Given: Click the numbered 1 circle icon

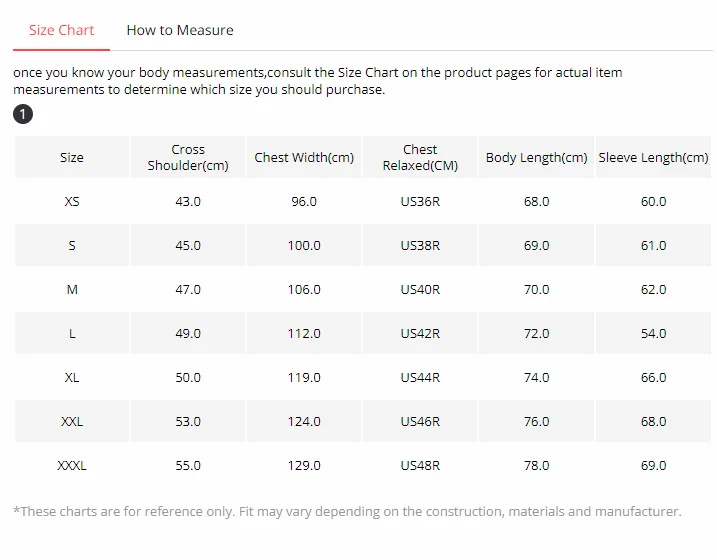Looking at the screenshot, I should click(23, 114).
